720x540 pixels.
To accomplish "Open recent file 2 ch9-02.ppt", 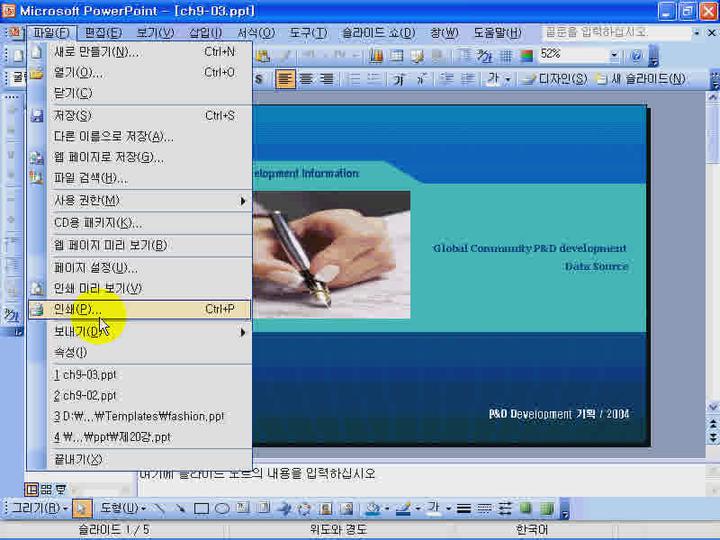I will (x=139, y=396).
